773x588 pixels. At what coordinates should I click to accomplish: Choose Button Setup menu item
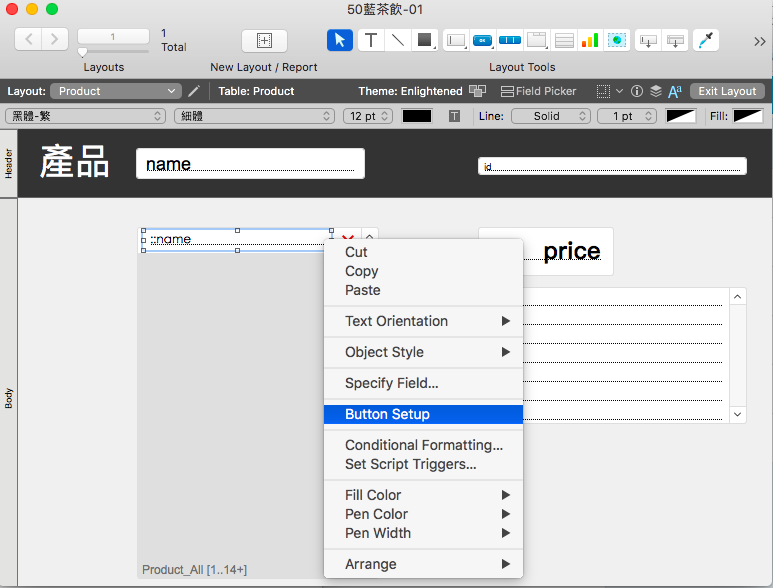click(423, 415)
